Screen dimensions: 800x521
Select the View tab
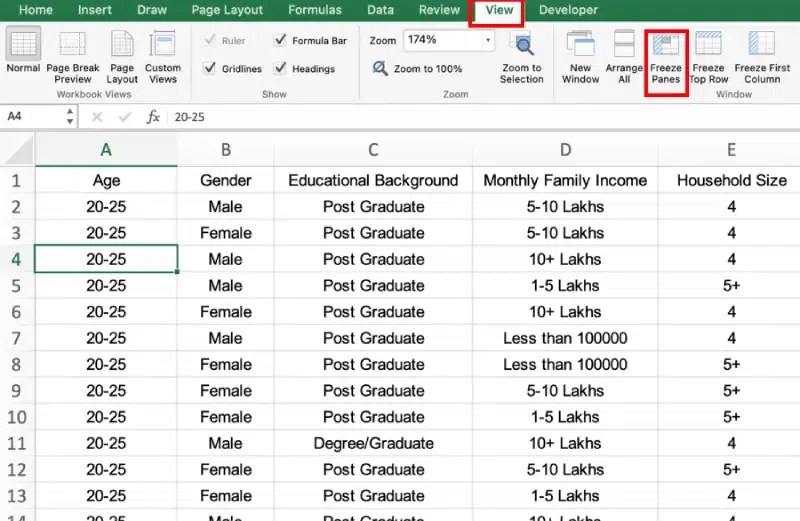click(498, 10)
